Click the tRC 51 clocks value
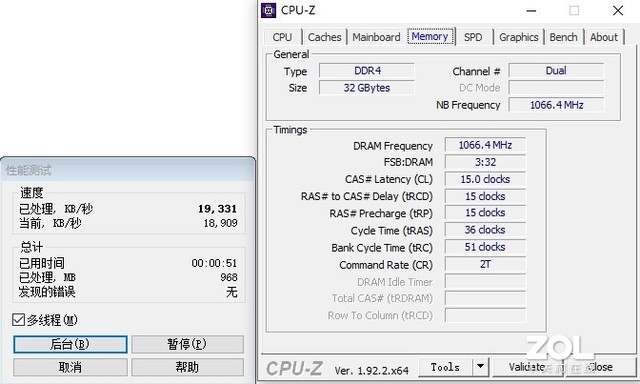The image size is (640, 384). pos(485,247)
